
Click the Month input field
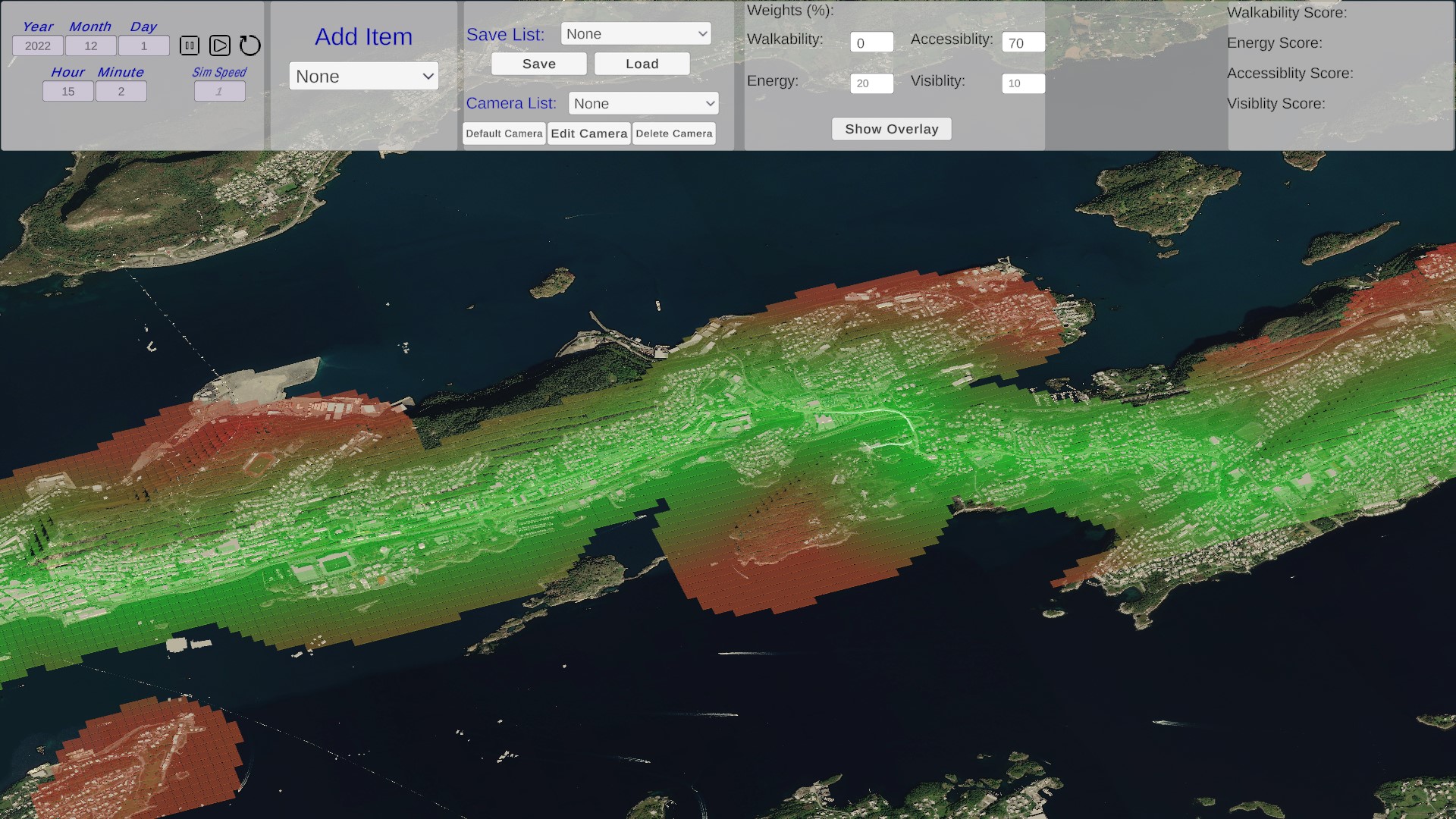[x=91, y=46]
